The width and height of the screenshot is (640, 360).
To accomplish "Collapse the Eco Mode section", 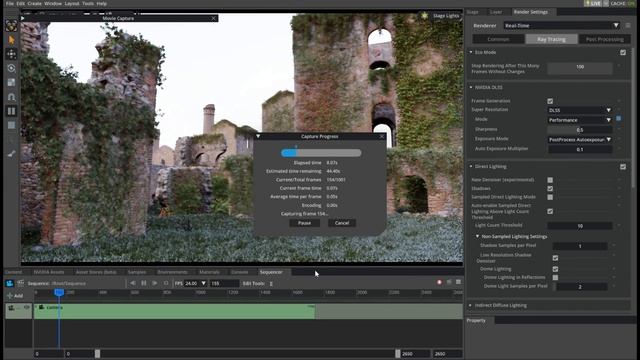I will coord(471,52).
